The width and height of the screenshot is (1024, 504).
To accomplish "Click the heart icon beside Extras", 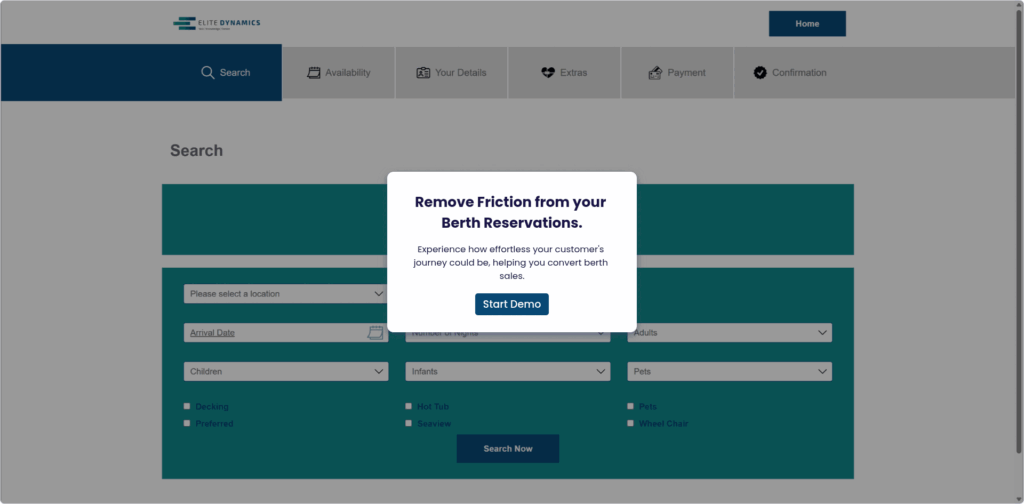I will (548, 72).
